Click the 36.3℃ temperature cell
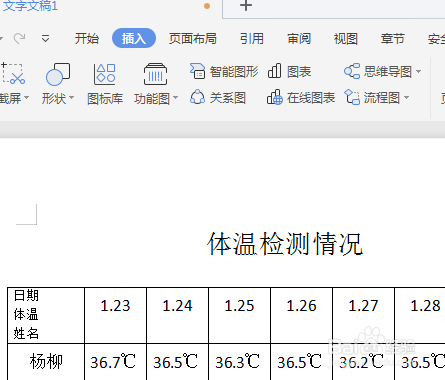 point(239,362)
